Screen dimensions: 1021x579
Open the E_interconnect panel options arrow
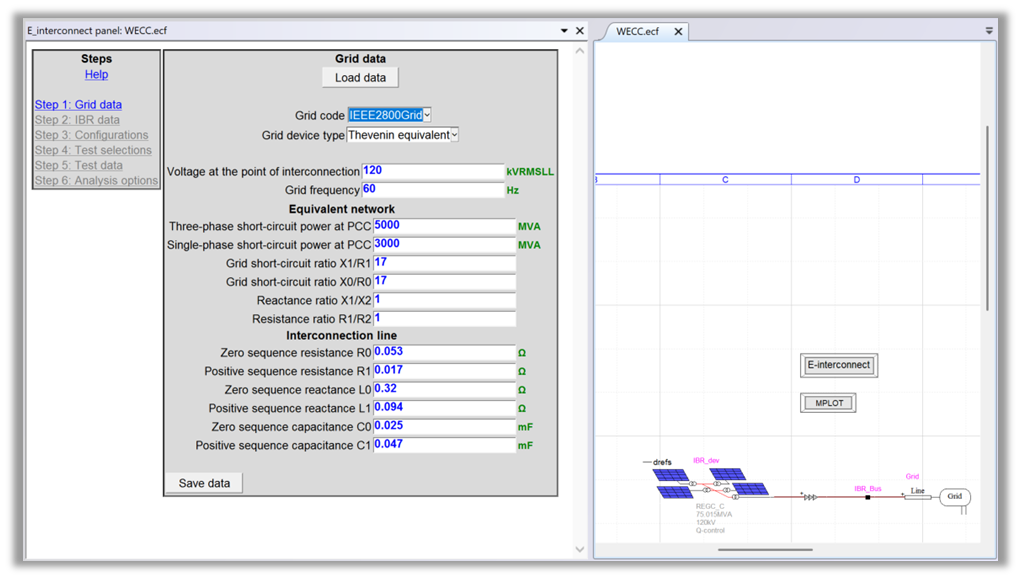pyautogui.click(x=564, y=31)
